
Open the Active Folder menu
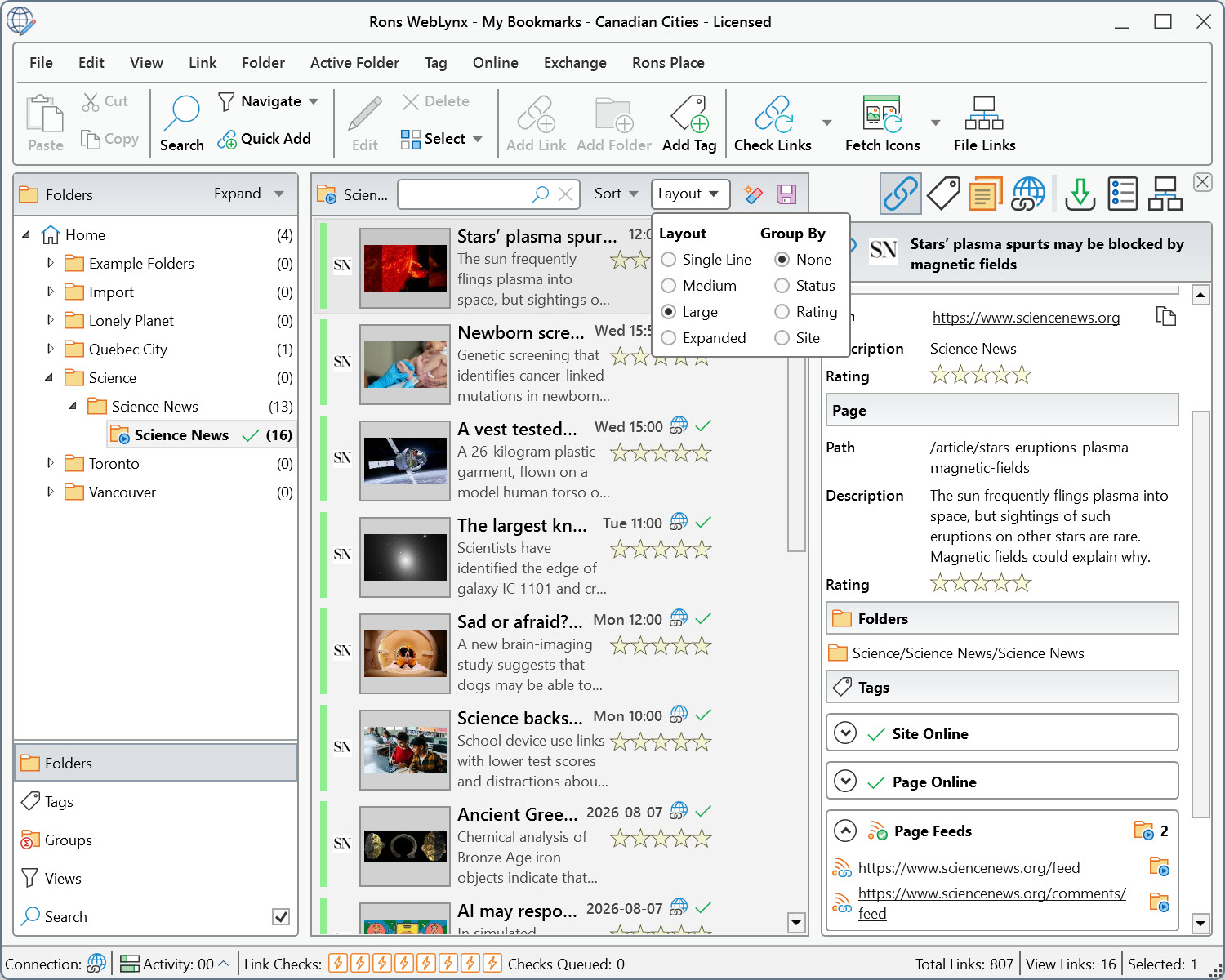(x=354, y=63)
